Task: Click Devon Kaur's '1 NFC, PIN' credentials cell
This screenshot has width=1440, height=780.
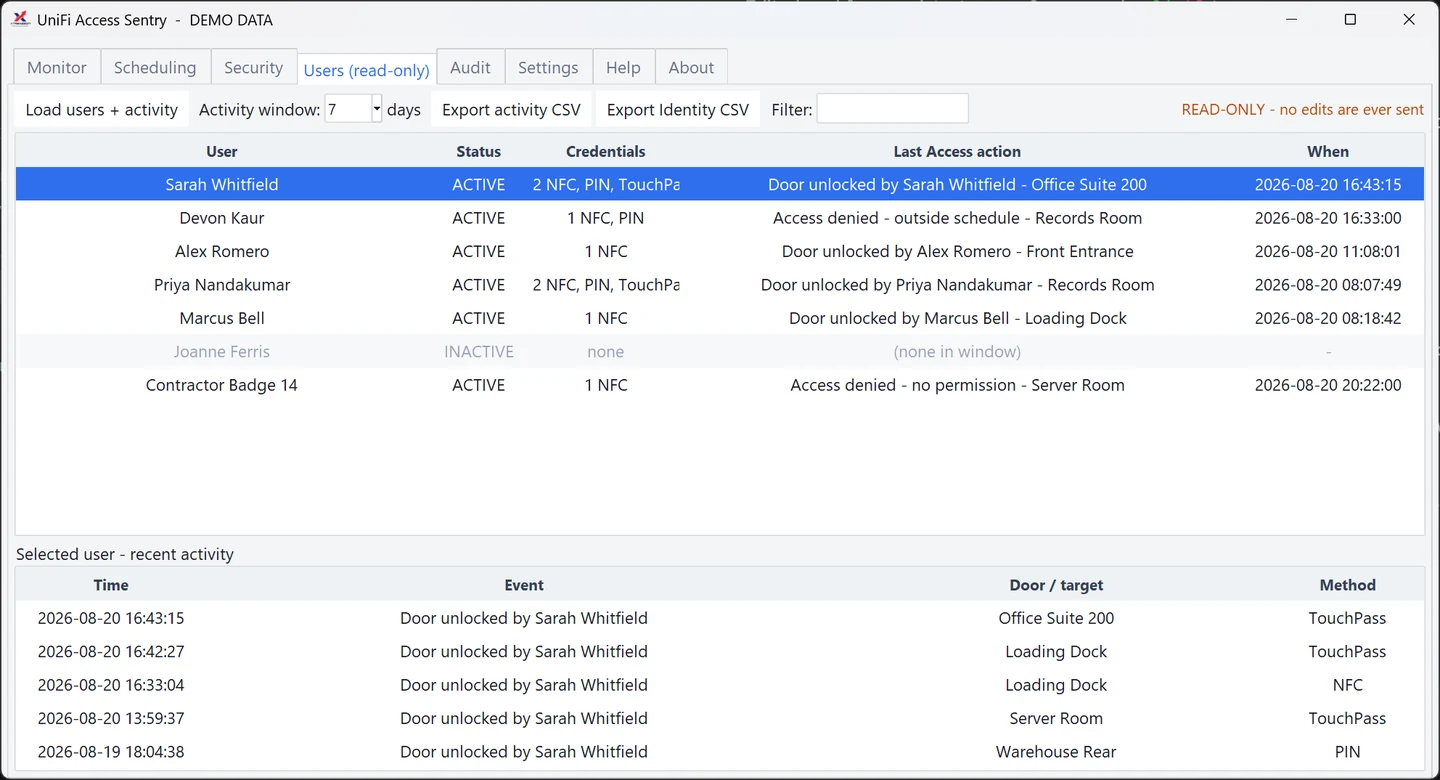Action: (x=606, y=218)
